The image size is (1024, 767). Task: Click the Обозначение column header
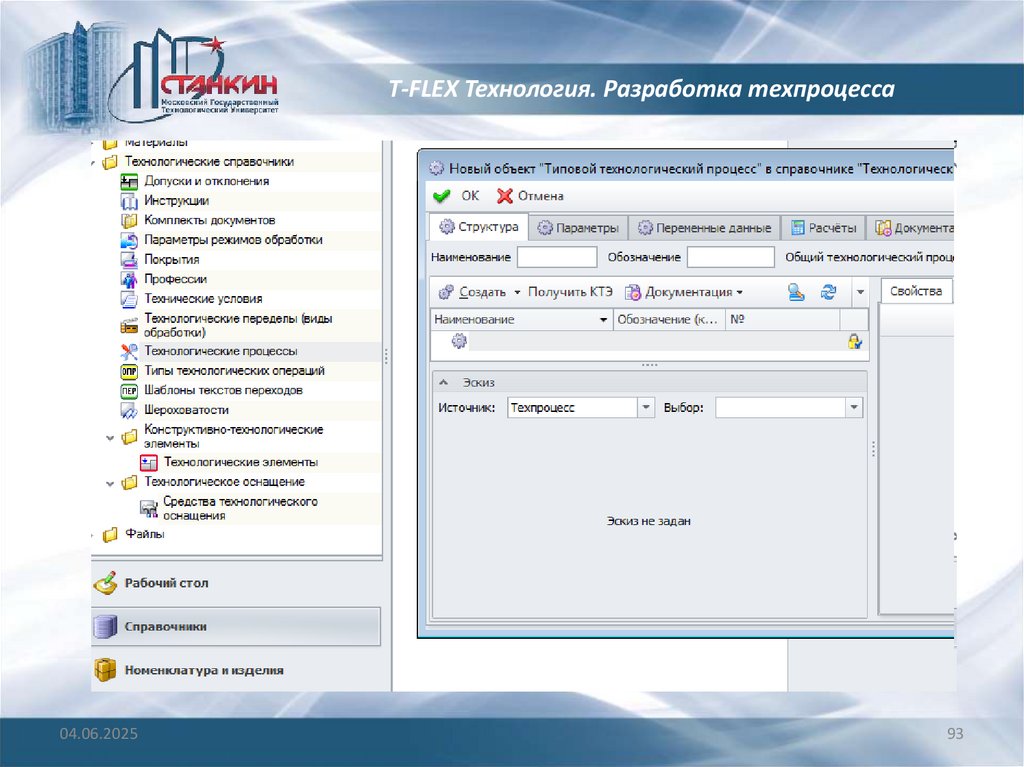[669, 319]
